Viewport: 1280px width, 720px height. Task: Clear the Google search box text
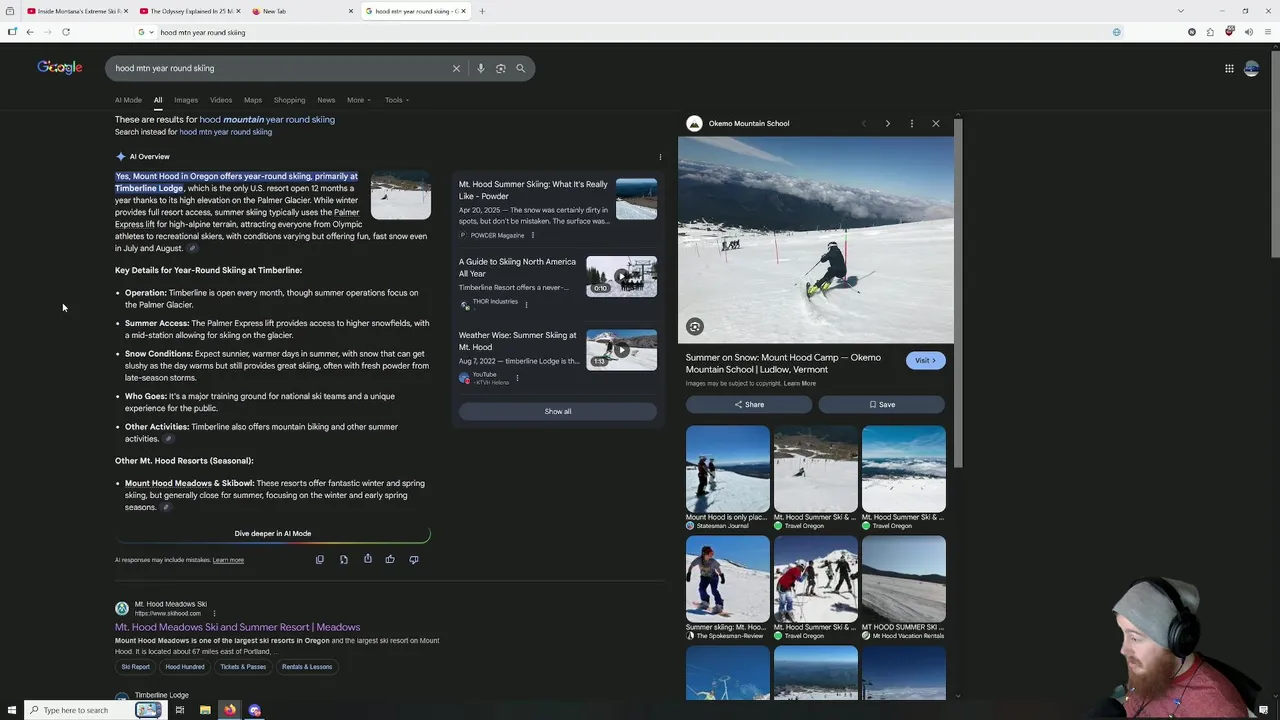pos(456,68)
